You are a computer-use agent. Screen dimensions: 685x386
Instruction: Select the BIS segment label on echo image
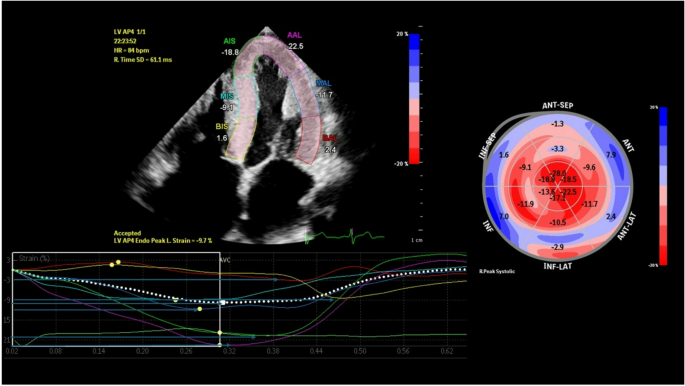222,127
